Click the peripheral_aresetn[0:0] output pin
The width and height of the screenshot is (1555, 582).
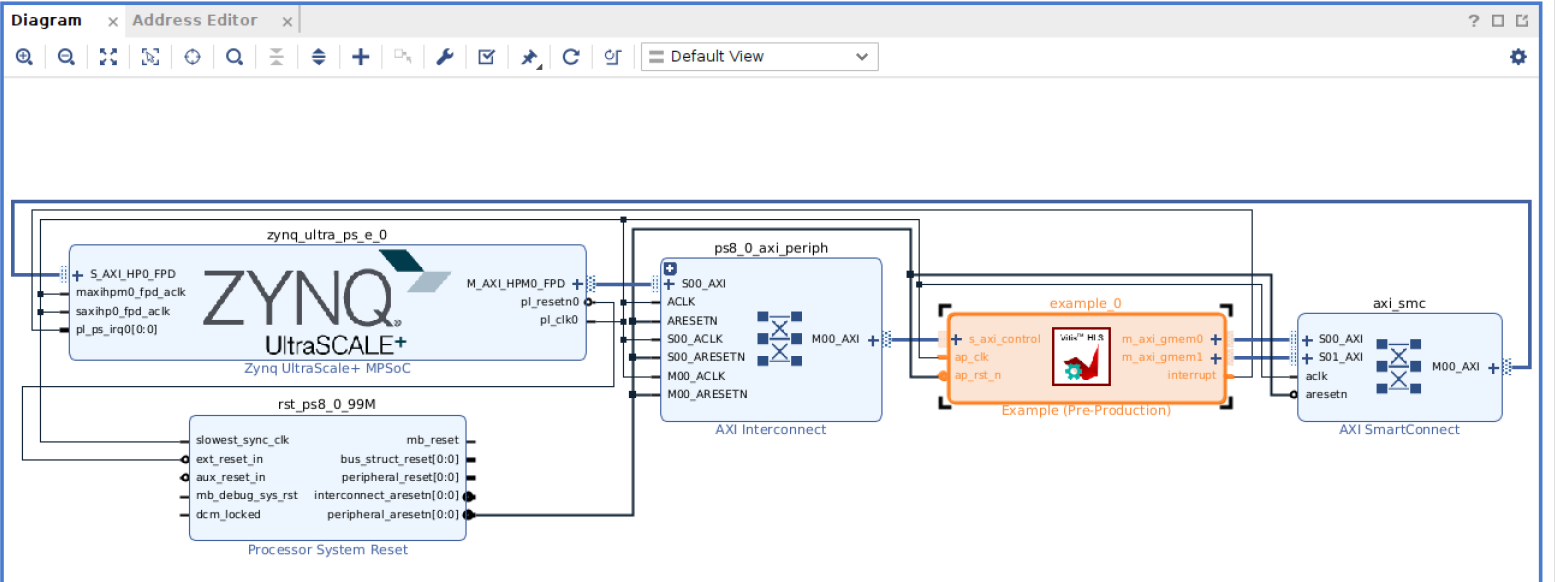point(469,515)
